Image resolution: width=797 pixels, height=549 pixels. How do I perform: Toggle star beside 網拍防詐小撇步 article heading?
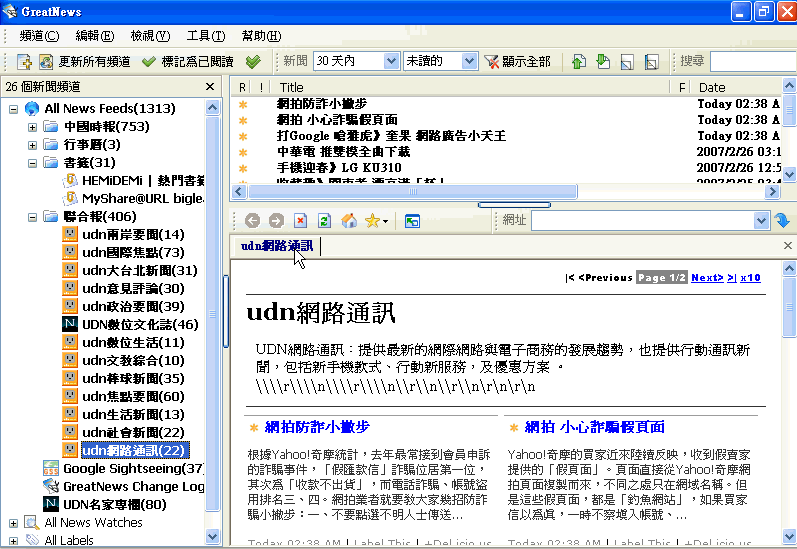pos(254,428)
